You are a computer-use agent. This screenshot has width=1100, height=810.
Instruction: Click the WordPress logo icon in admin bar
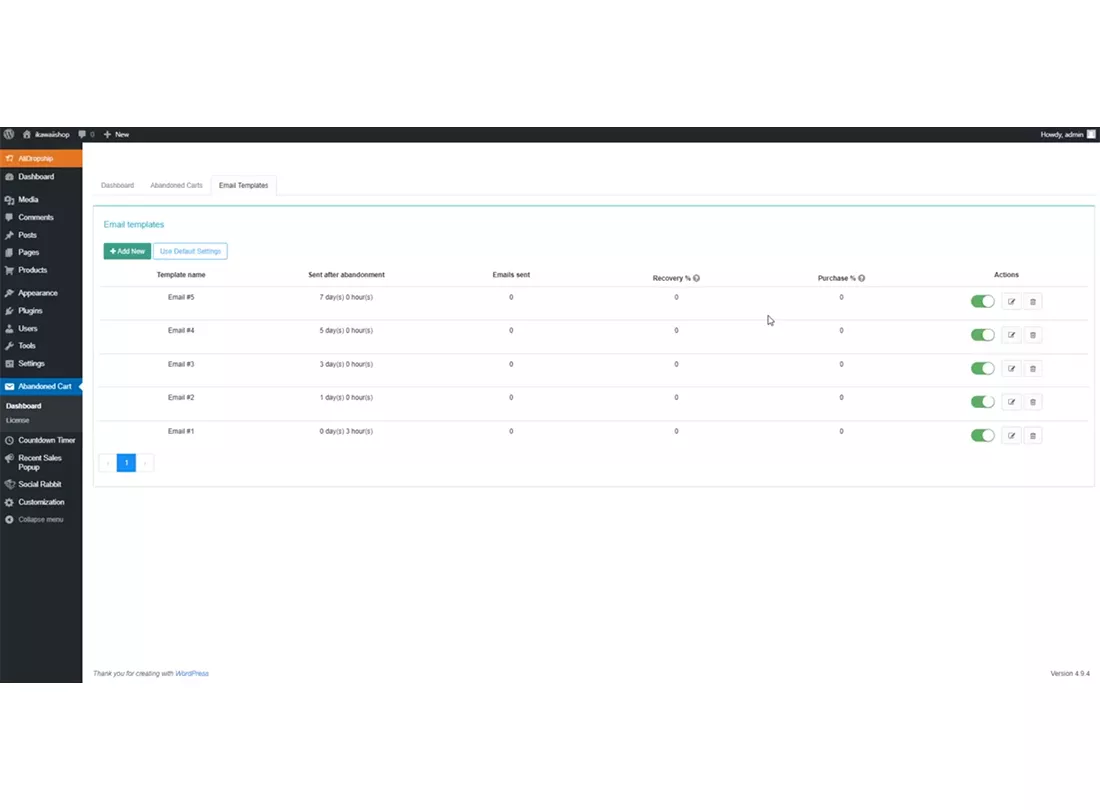pos(8,134)
